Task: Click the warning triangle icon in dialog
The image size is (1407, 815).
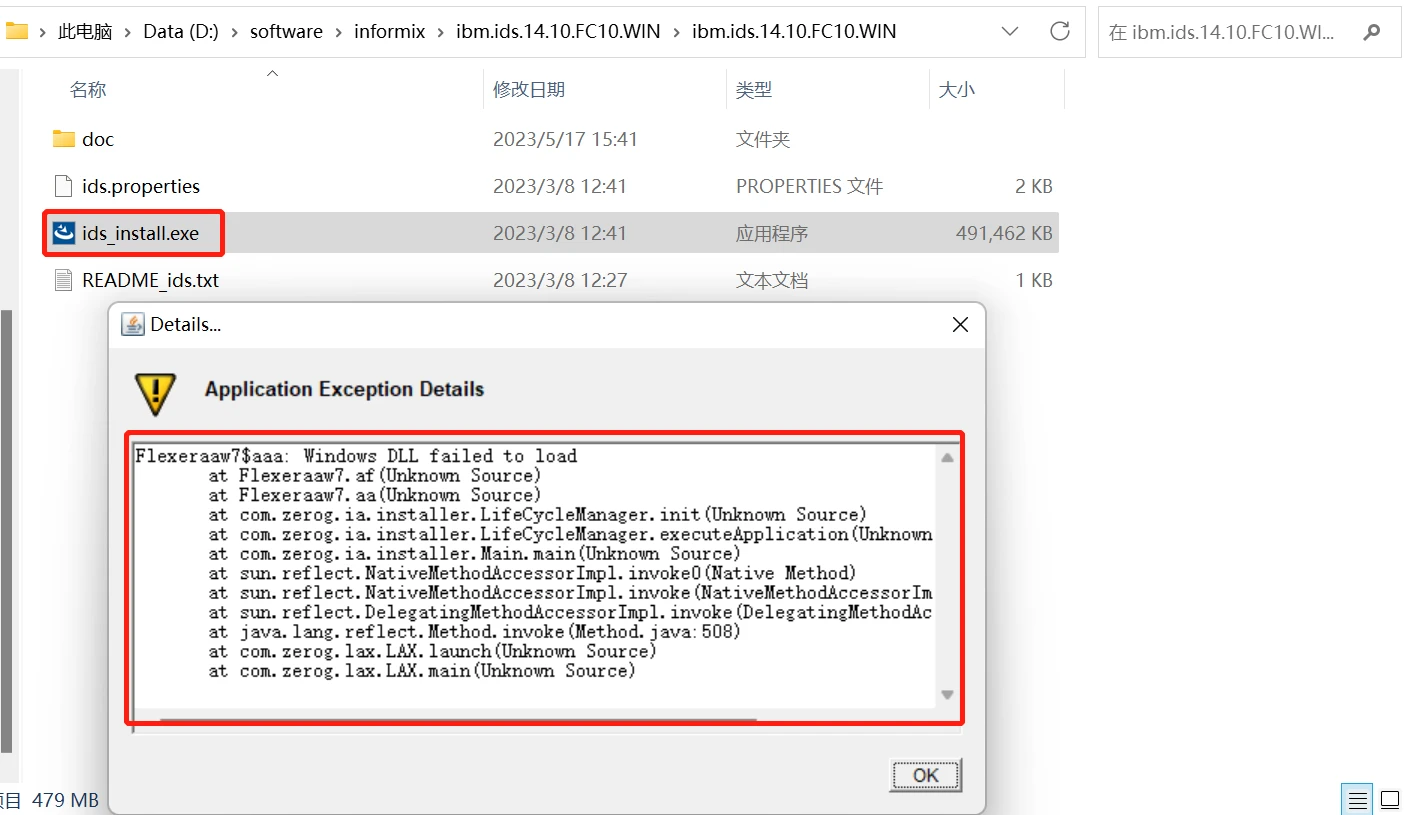Action: pyautogui.click(x=155, y=393)
